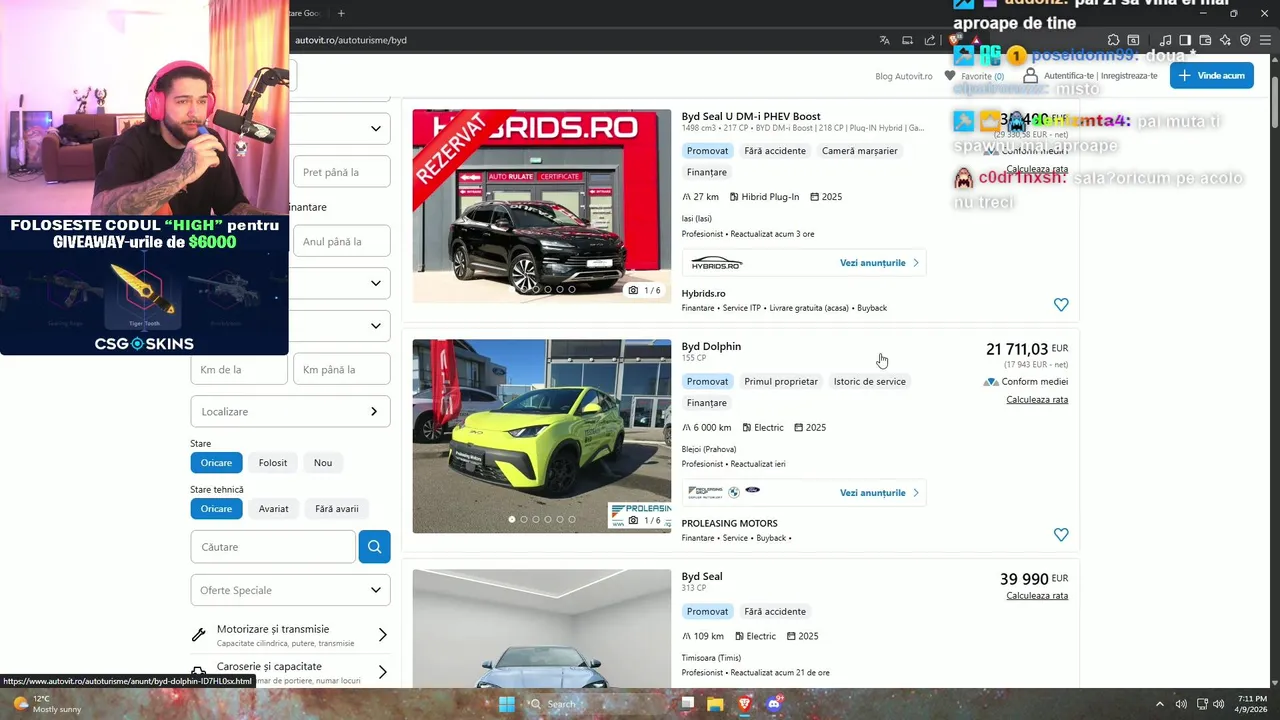
Task: Expand Caroserie și capacitate section
Action: (x=290, y=672)
